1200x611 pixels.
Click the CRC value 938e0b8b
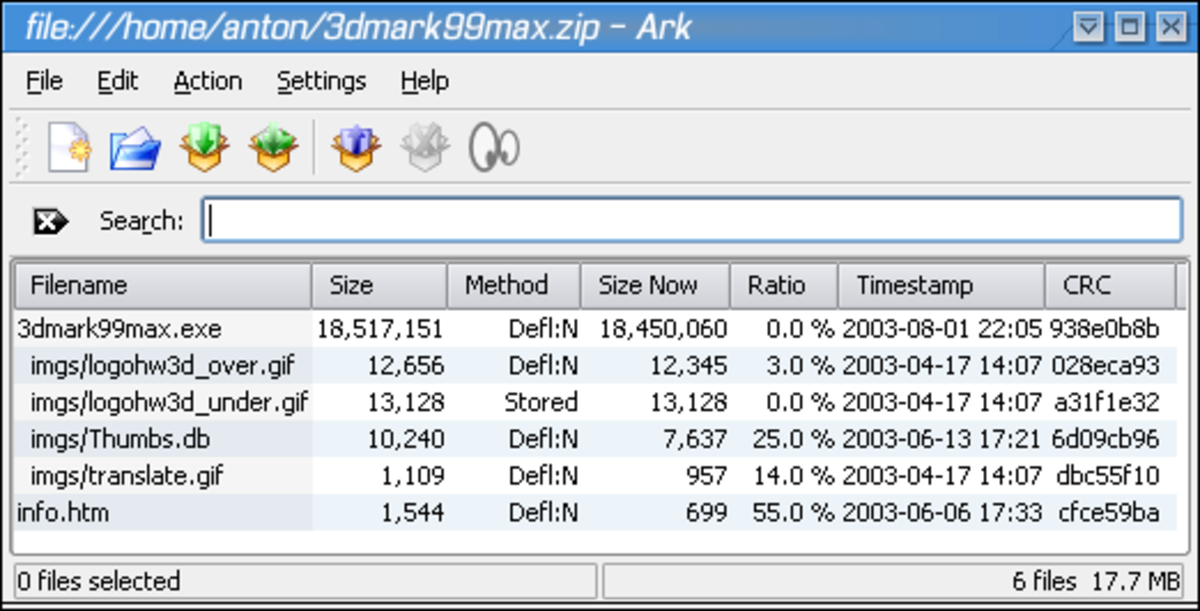[x=1105, y=329]
